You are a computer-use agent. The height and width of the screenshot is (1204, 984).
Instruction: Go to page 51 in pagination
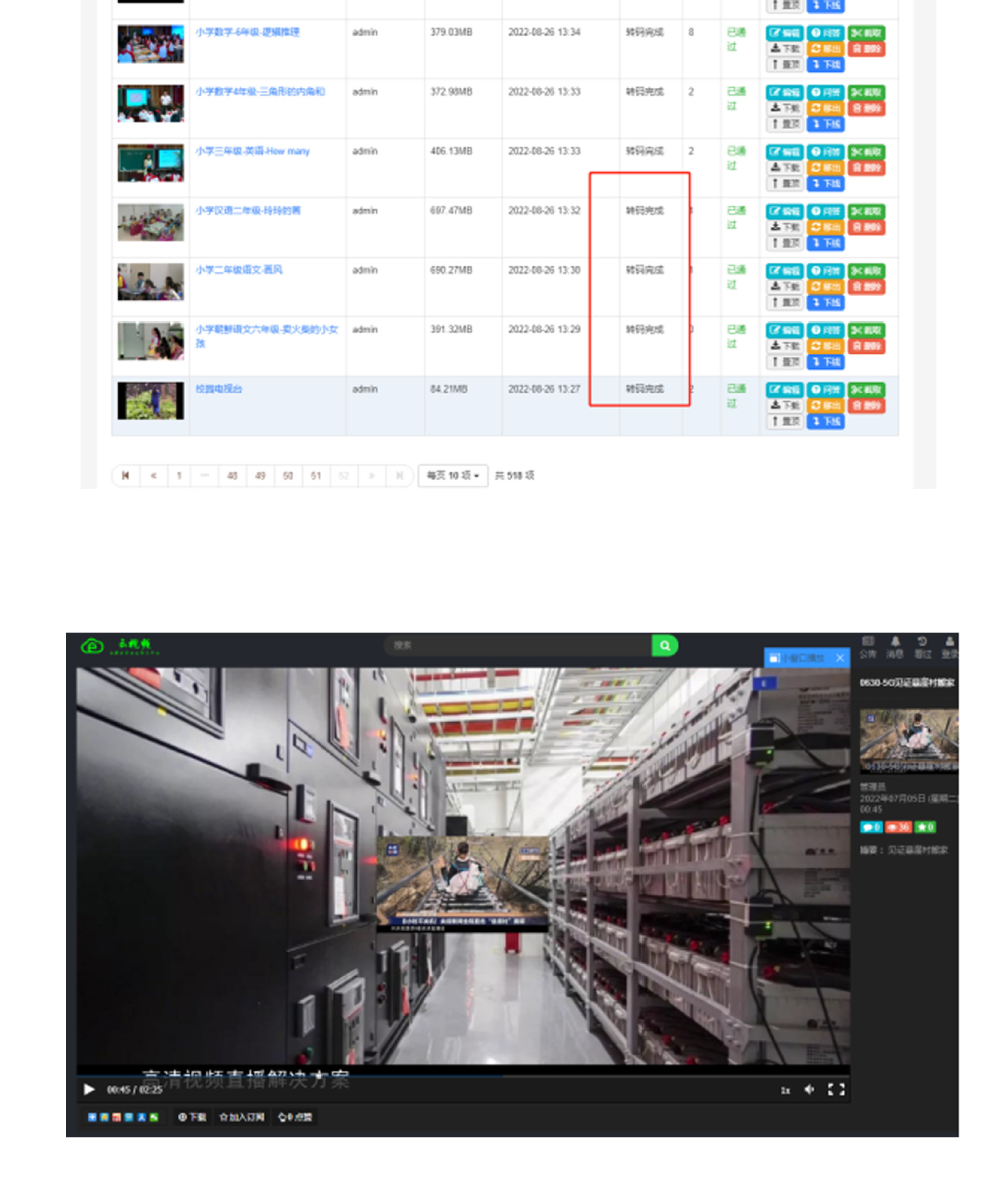315,476
